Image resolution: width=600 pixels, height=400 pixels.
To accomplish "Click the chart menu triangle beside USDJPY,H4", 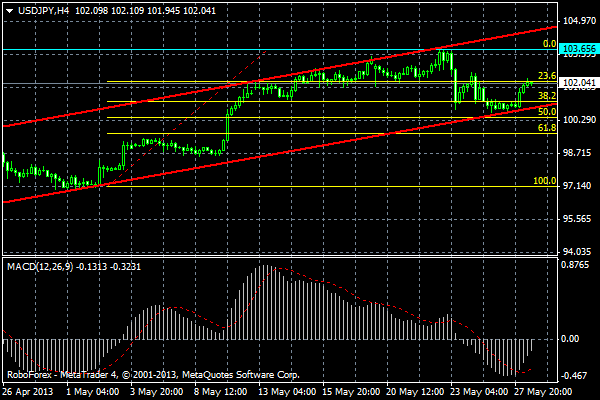I will 9,11.
